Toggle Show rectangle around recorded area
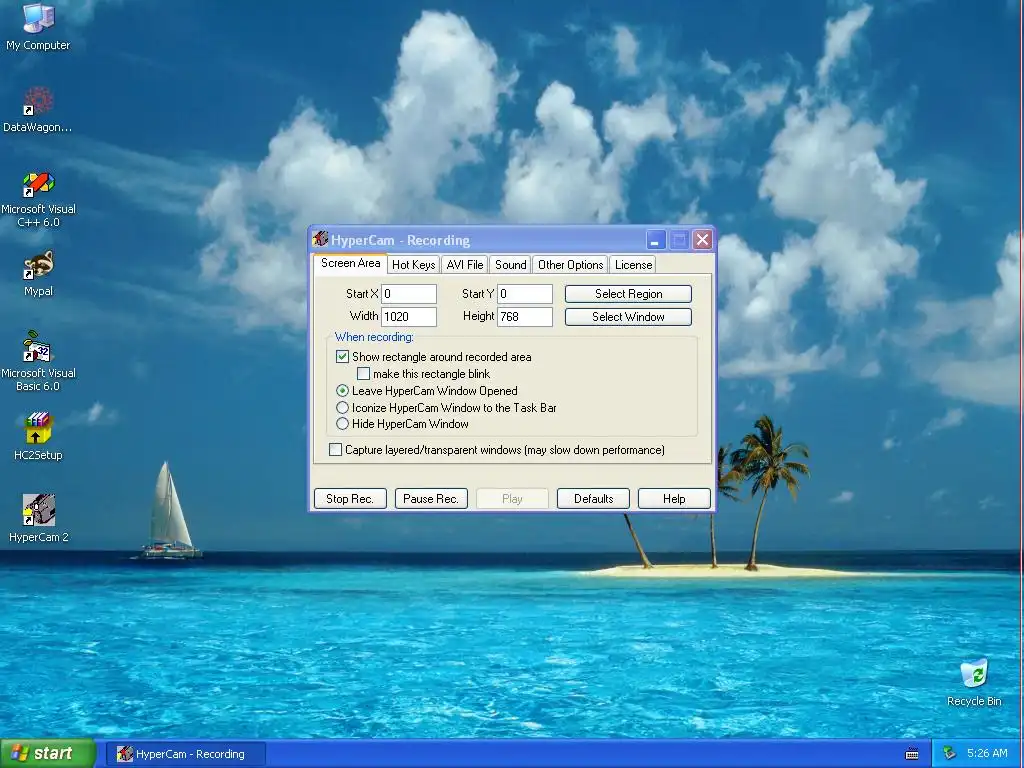 342,357
